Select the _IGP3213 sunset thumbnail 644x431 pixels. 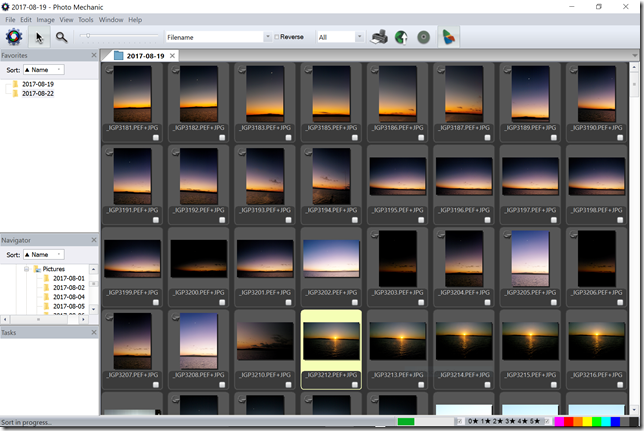397,341
